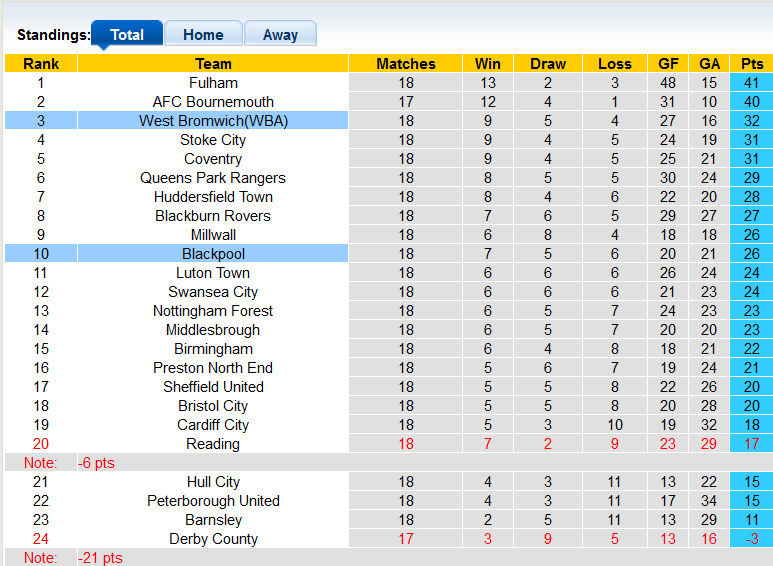Click the Pts column header
The image size is (773, 566).
[x=751, y=63]
